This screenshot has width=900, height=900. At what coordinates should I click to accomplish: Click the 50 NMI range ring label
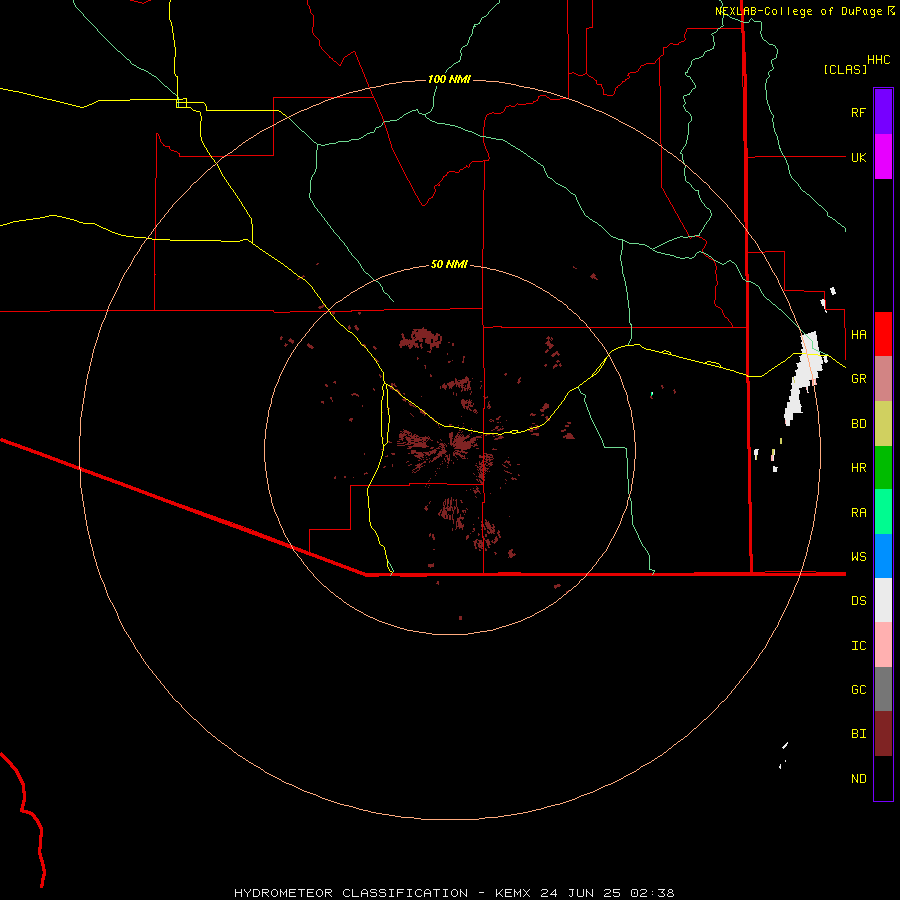pos(449,264)
